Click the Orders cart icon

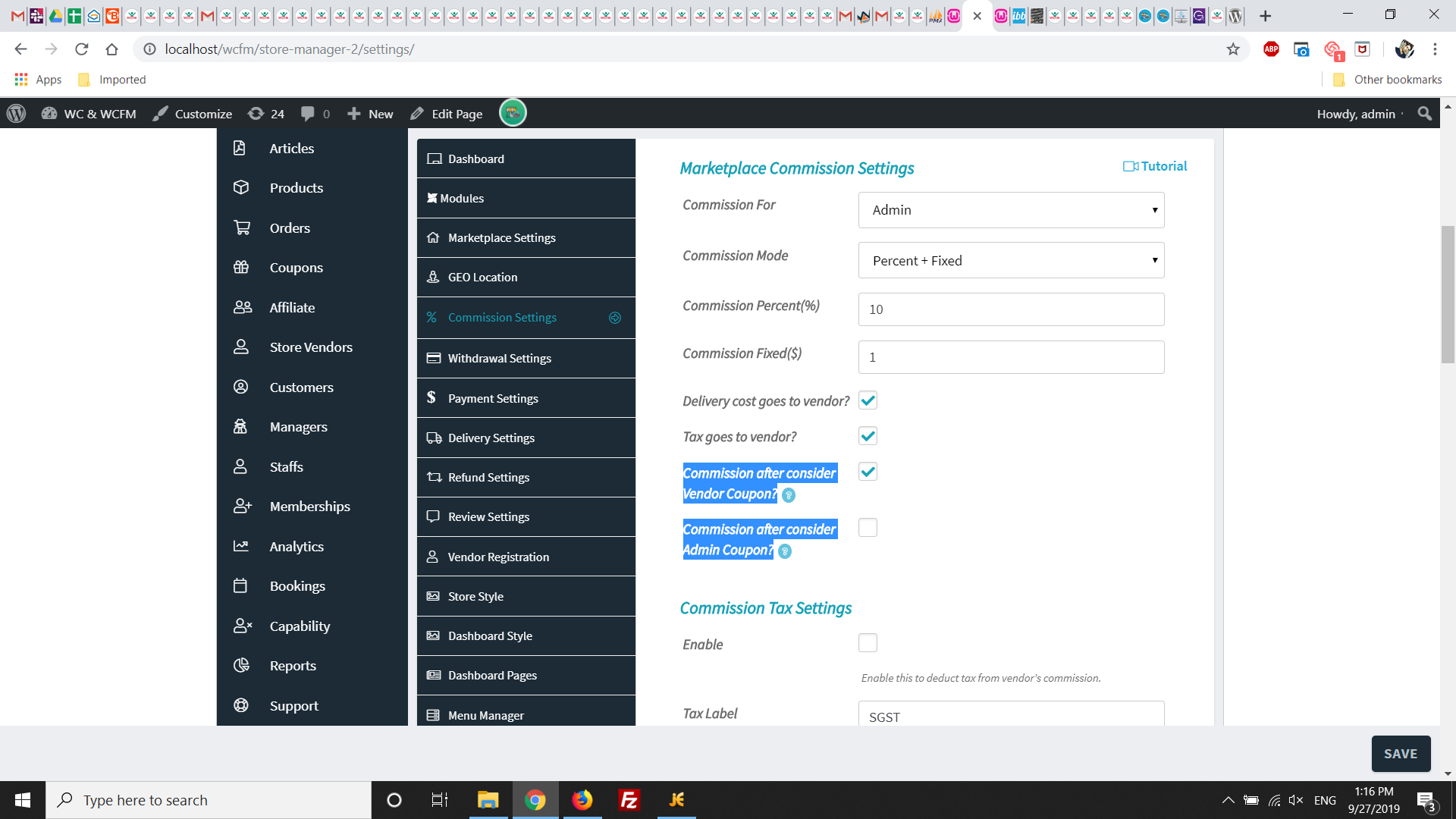(x=241, y=227)
